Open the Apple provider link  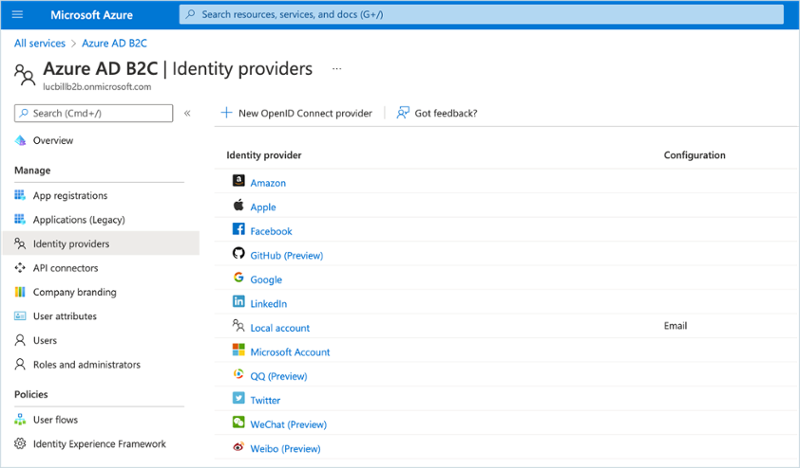tap(263, 207)
